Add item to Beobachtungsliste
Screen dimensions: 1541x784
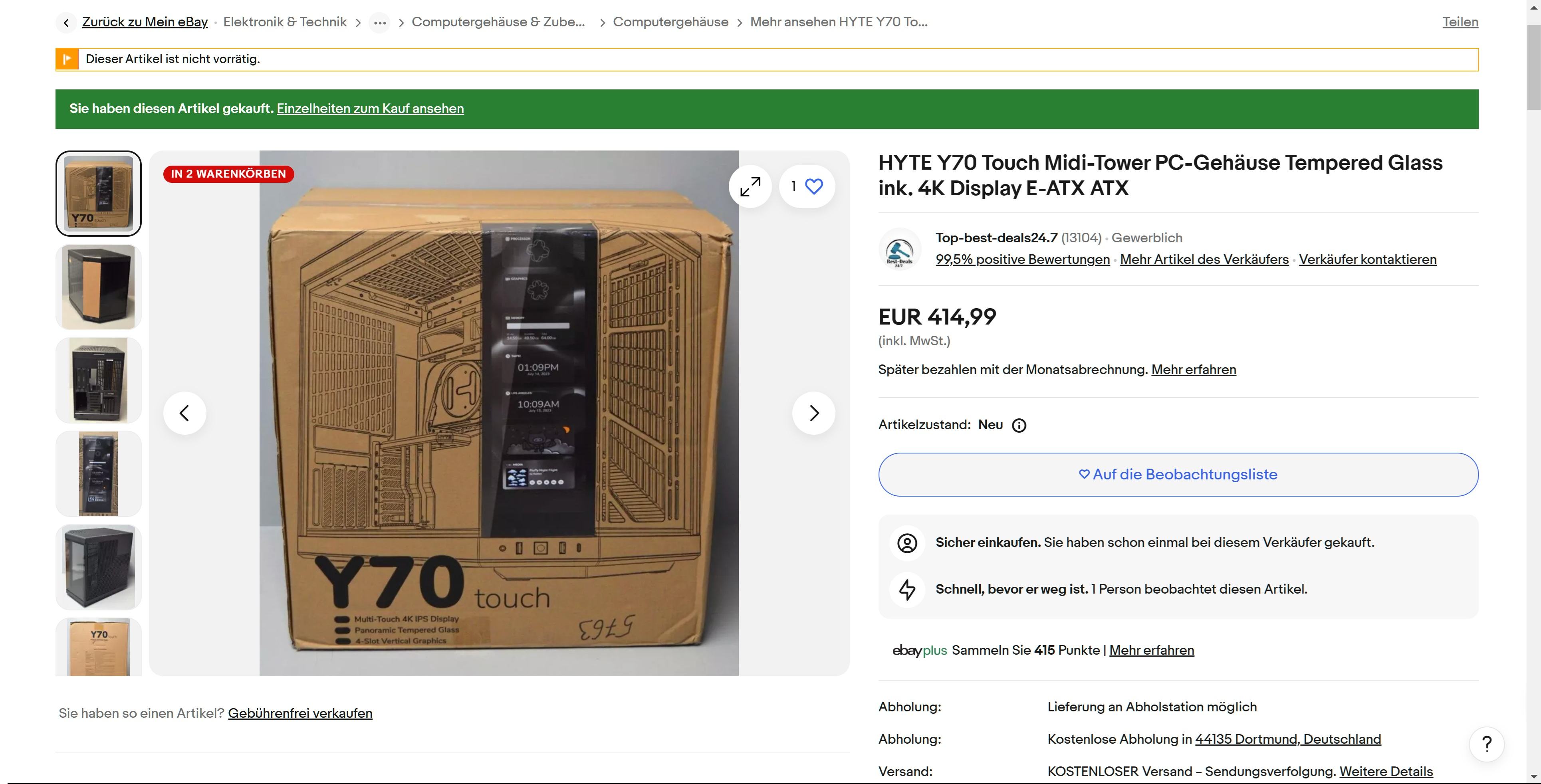click(1178, 474)
